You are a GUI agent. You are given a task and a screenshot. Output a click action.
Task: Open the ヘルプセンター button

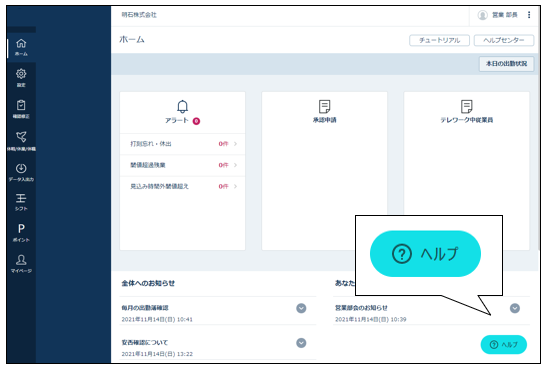point(504,40)
